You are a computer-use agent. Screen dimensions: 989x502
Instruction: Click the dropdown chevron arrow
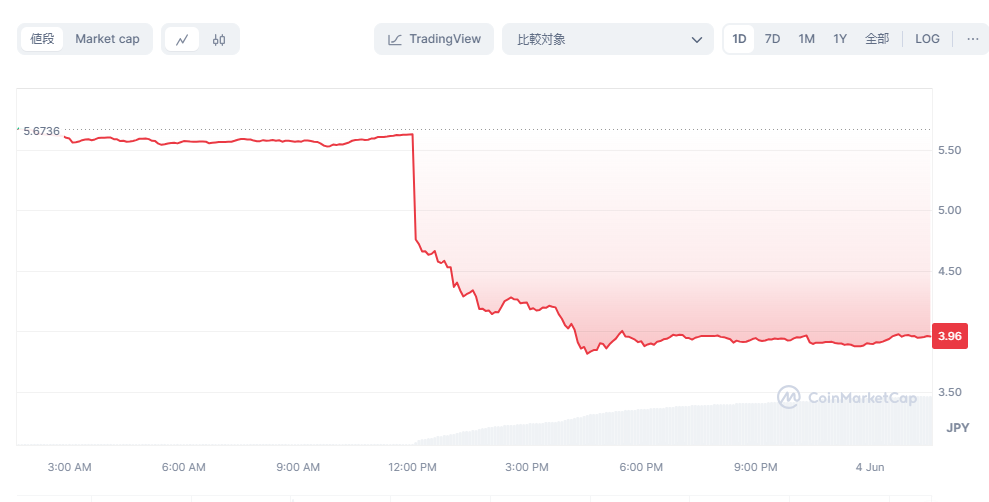point(697,40)
